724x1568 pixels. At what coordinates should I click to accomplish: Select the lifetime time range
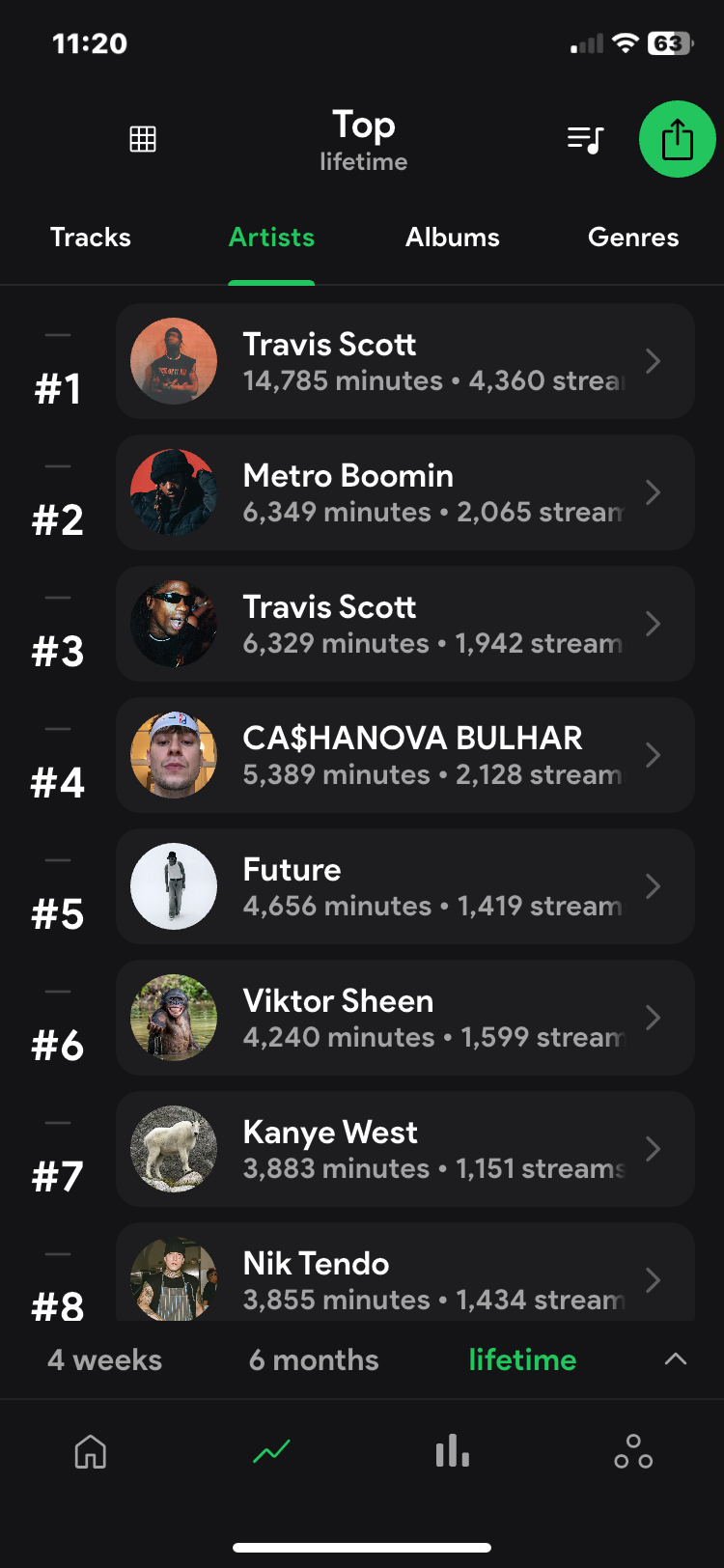[x=522, y=1359]
